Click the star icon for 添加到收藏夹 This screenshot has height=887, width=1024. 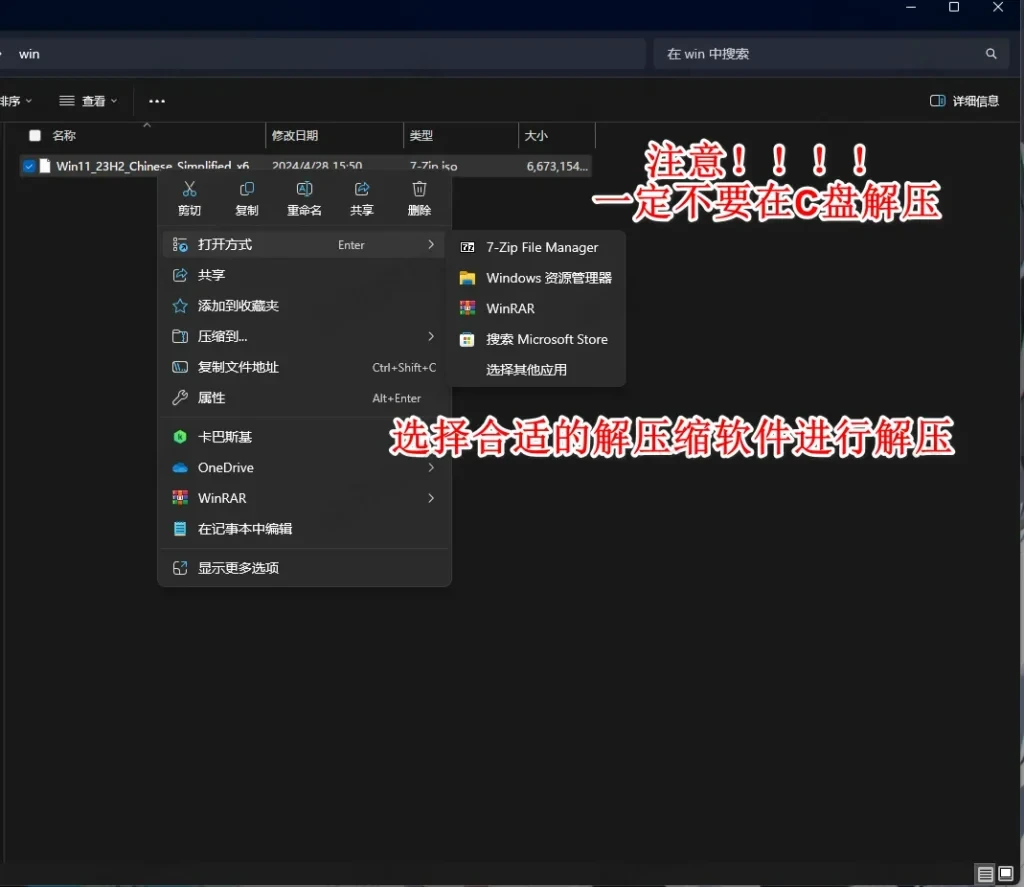click(180, 306)
